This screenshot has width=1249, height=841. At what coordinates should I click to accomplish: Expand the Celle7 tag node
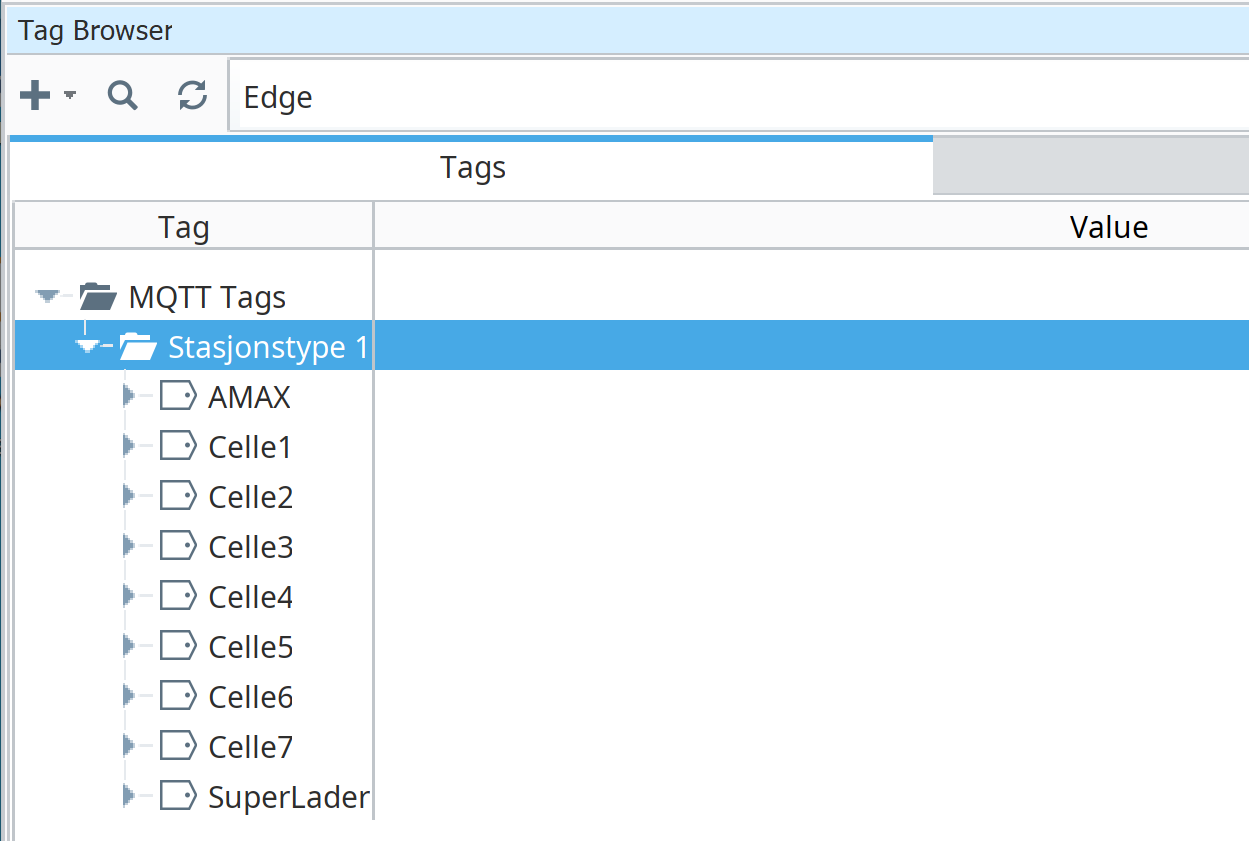click(x=128, y=747)
